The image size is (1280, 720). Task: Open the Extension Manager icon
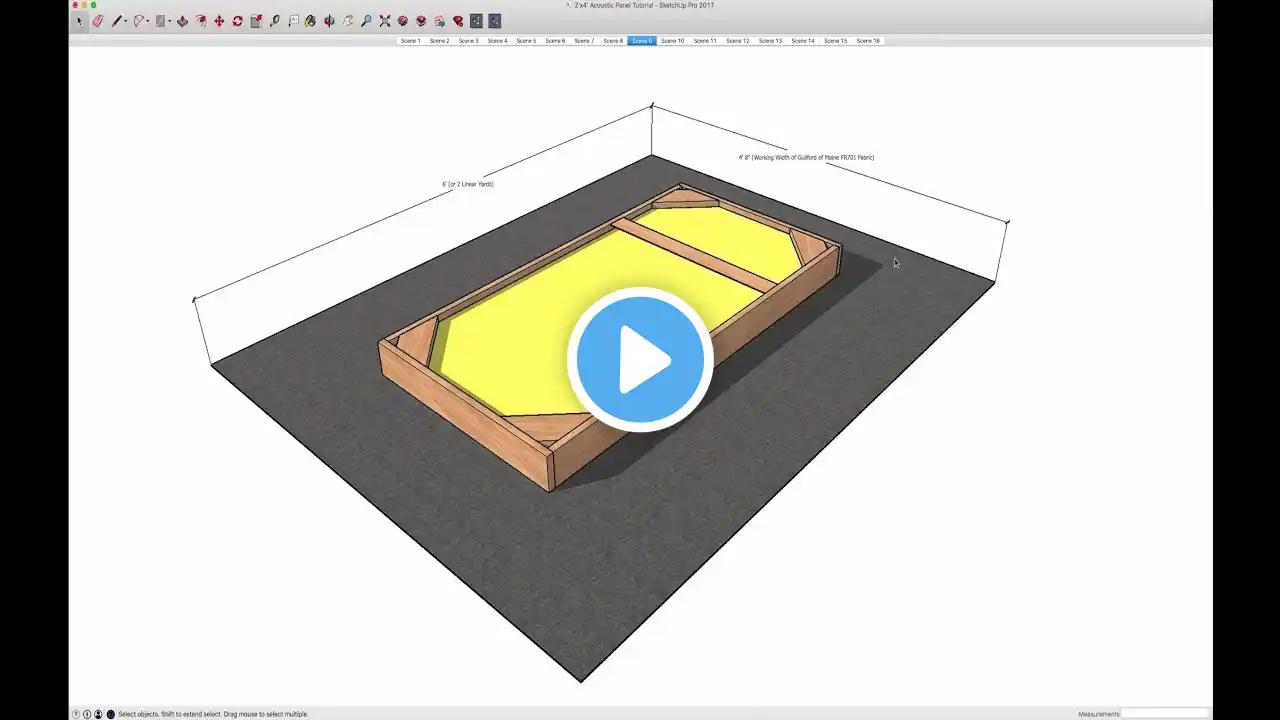[458, 20]
